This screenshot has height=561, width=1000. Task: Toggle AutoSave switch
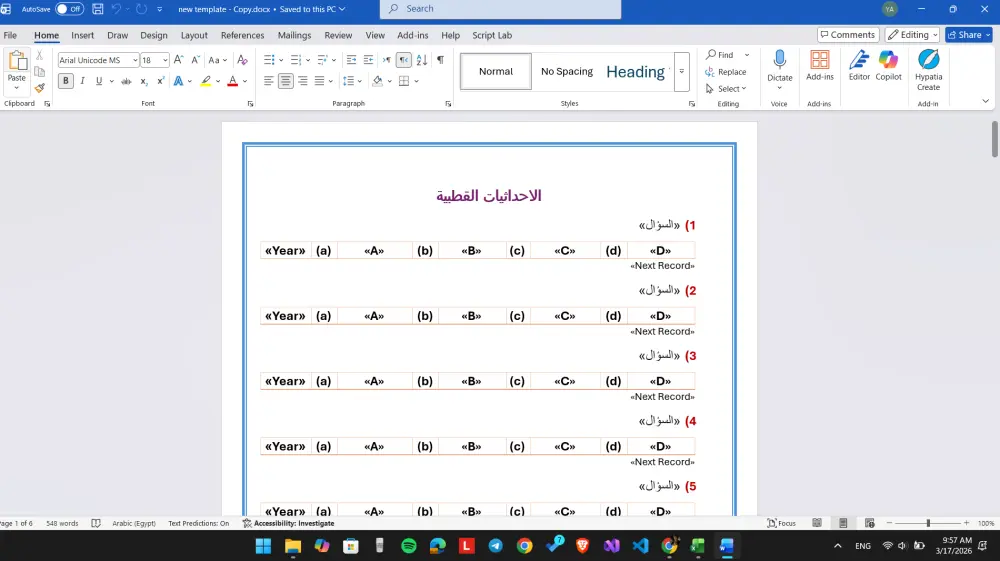(x=70, y=9)
